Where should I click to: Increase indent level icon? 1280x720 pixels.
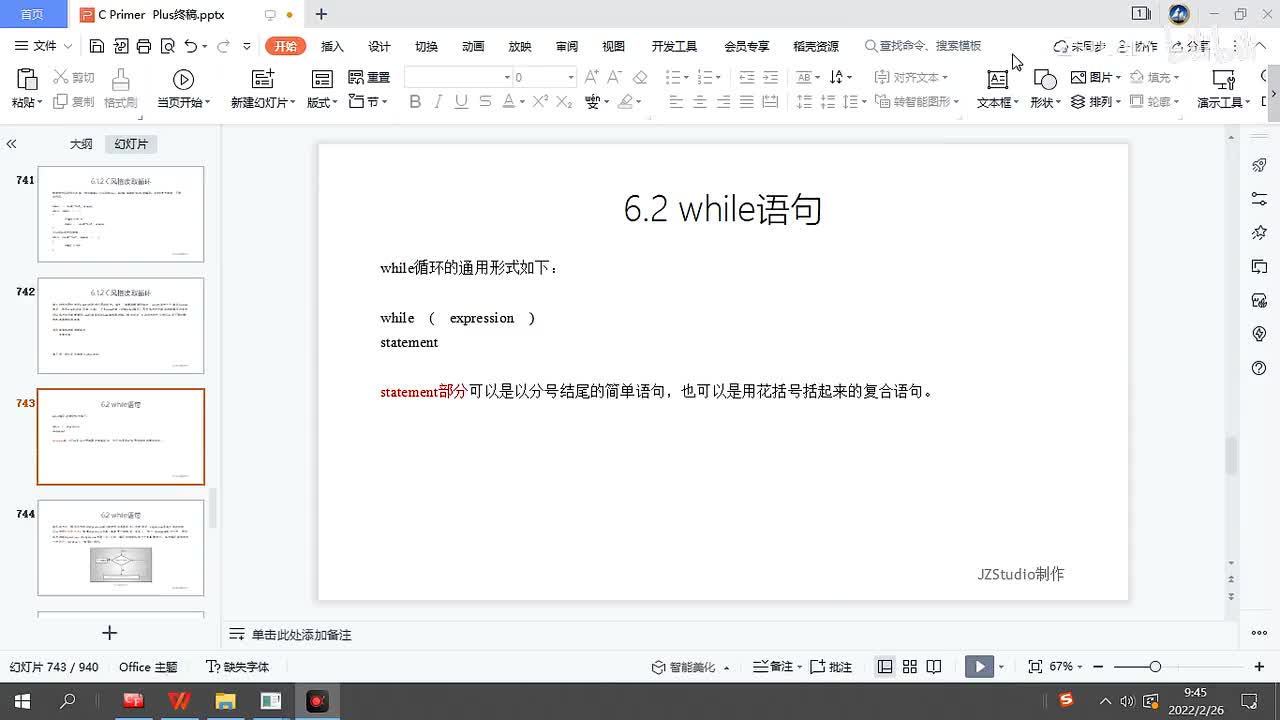pyautogui.click(x=770, y=77)
